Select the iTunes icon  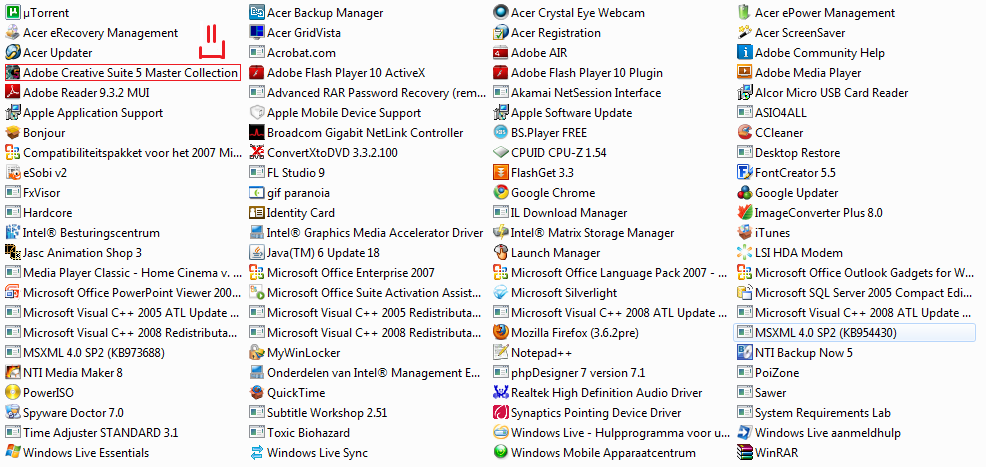745,233
